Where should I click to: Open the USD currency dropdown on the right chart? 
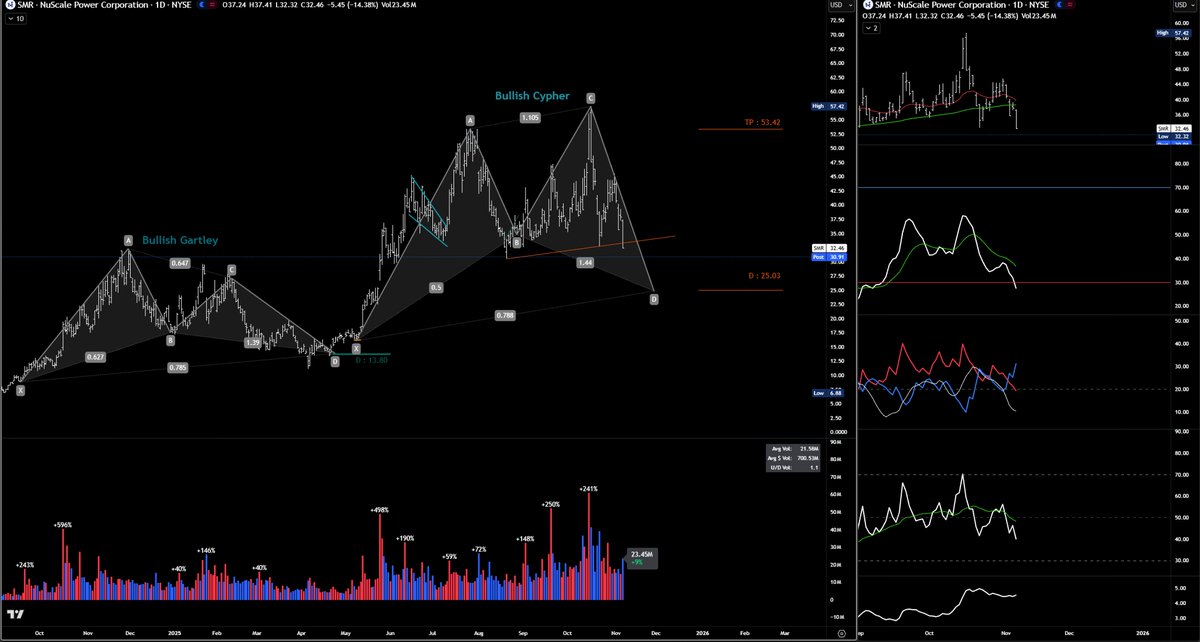point(1187,6)
